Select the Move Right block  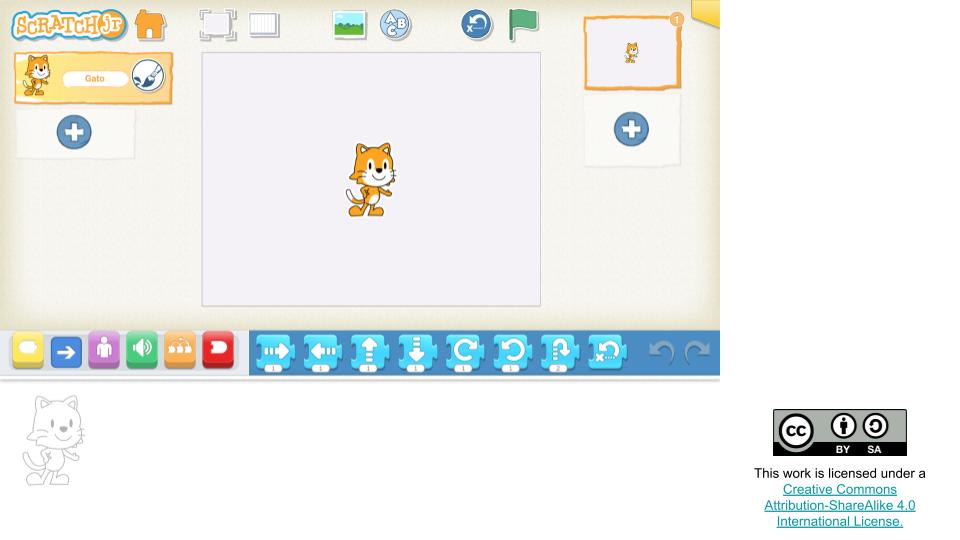(275, 353)
